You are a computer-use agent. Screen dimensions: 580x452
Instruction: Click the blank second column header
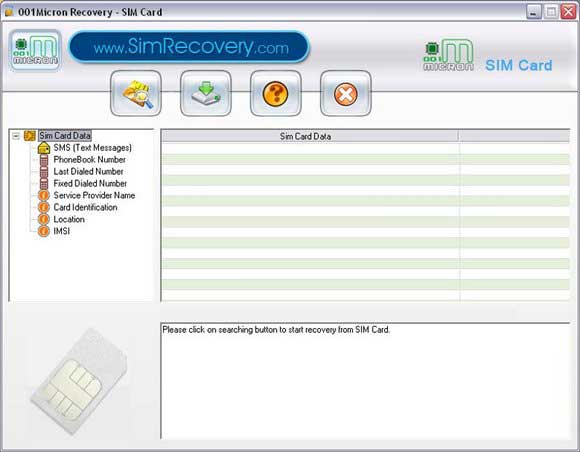(x=514, y=136)
